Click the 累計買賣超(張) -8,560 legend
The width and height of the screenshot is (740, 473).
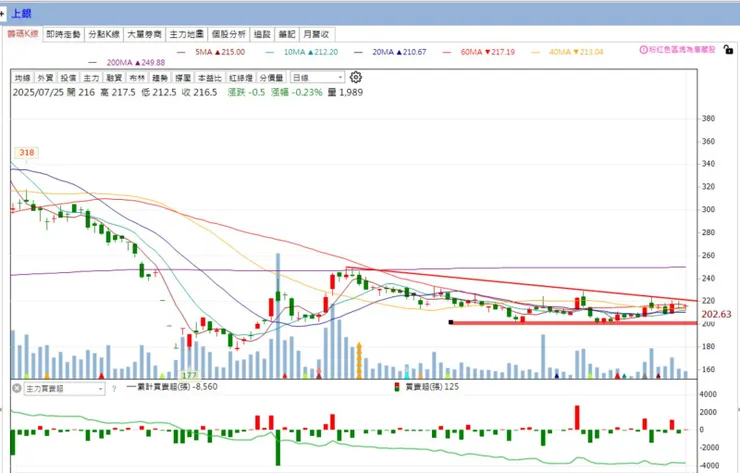pos(173,387)
